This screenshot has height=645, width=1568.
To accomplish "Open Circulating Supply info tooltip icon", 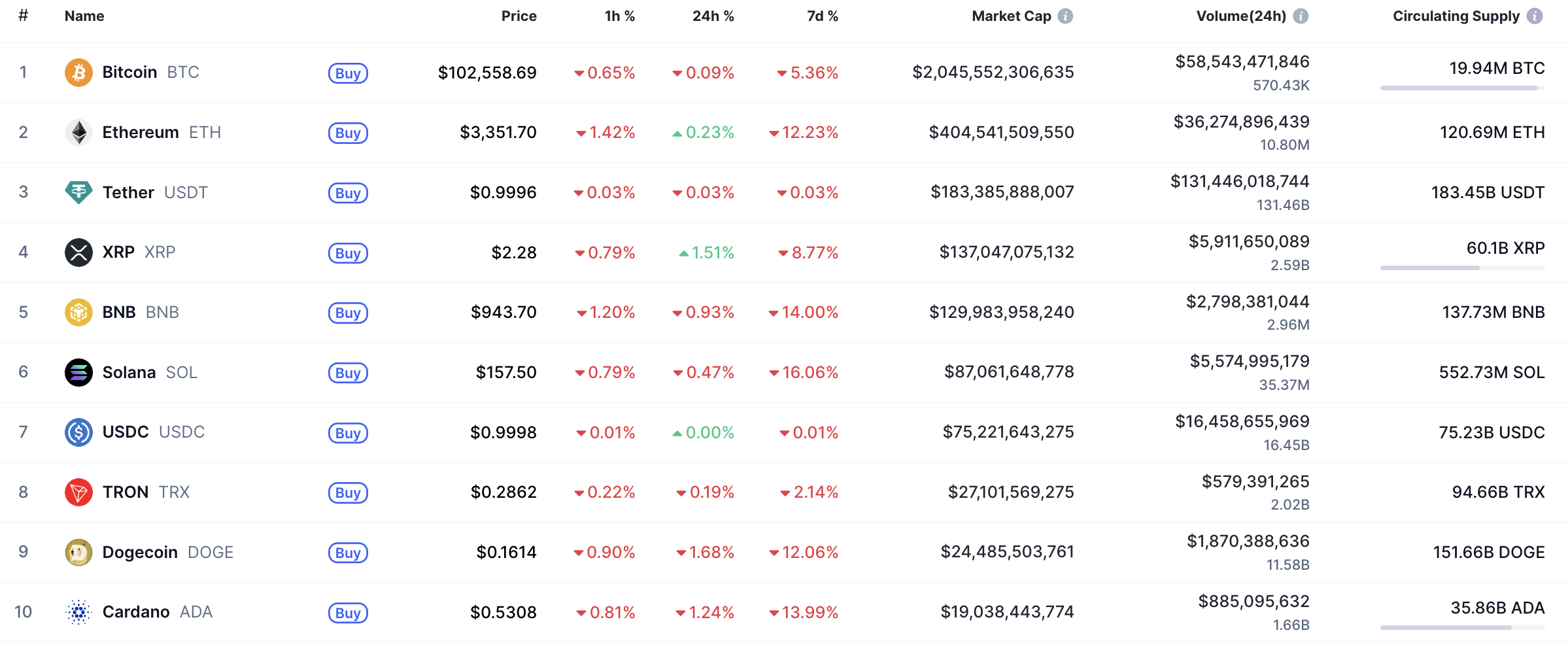I will [x=1535, y=16].
